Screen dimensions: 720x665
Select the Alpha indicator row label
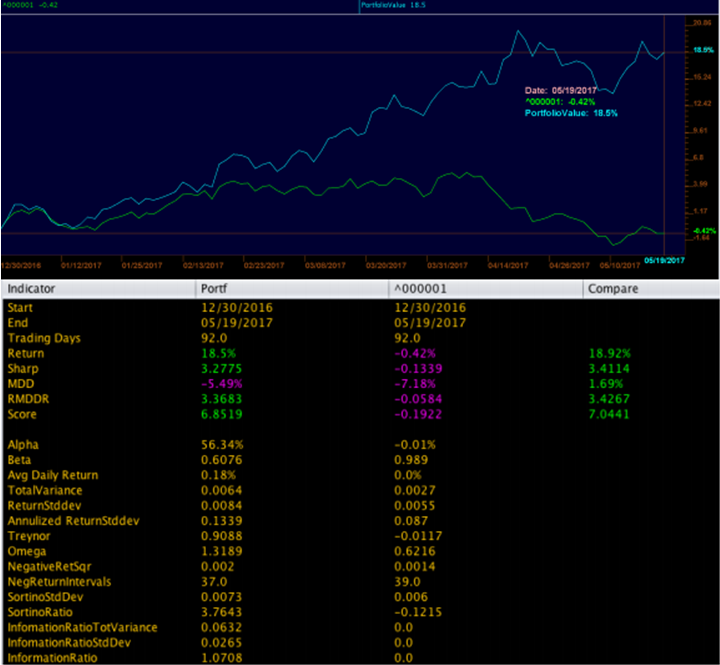tap(23, 445)
